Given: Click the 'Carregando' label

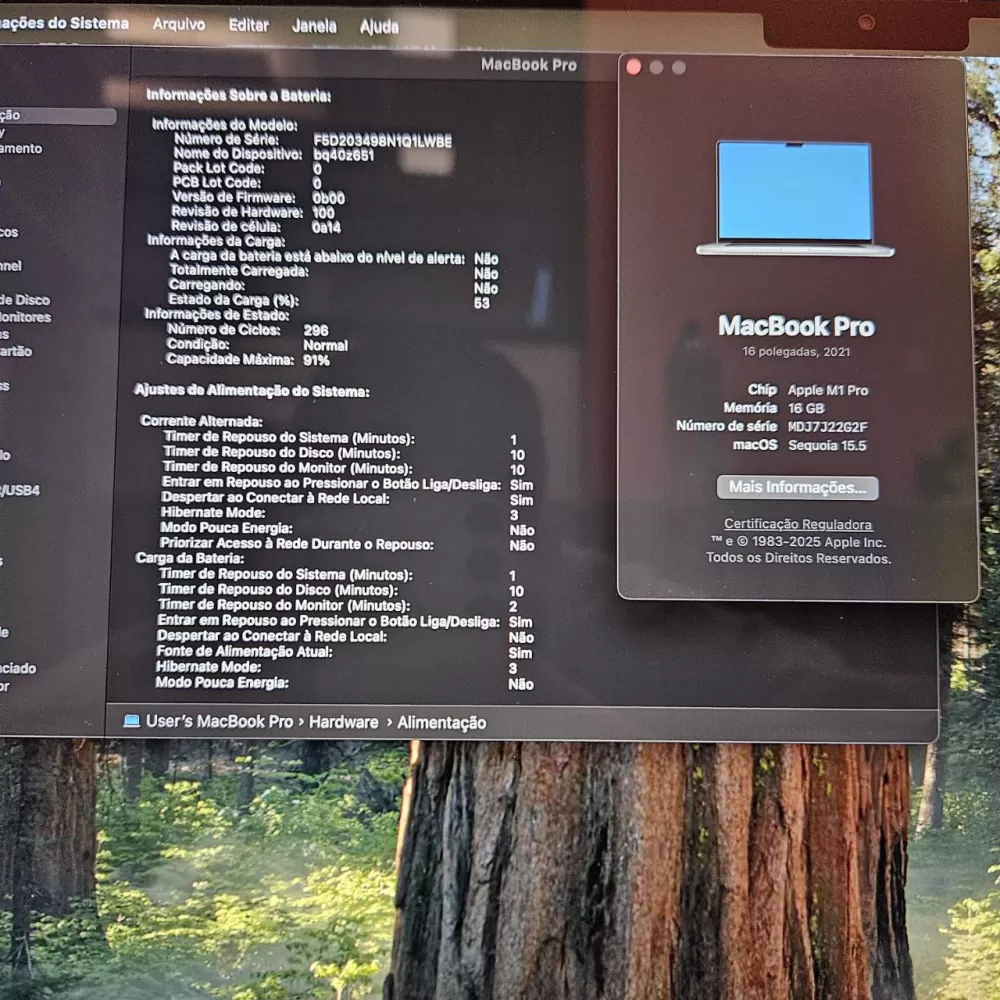Looking at the screenshot, I should point(207,285).
